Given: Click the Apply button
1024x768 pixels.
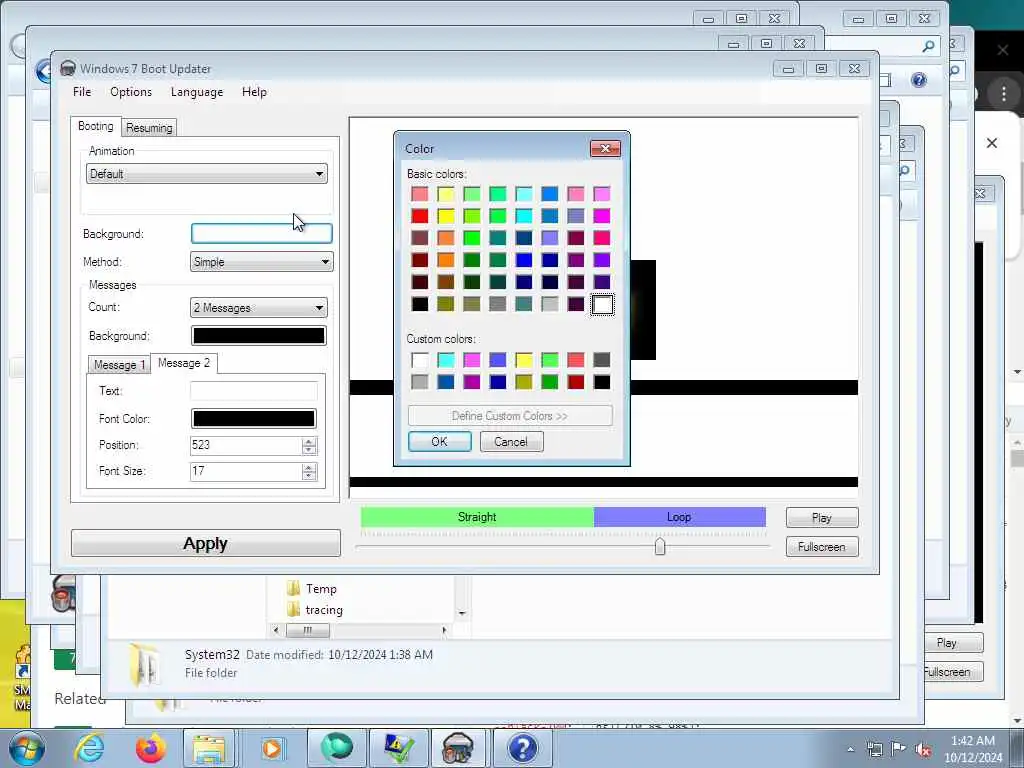Looking at the screenshot, I should pyautogui.click(x=206, y=543).
